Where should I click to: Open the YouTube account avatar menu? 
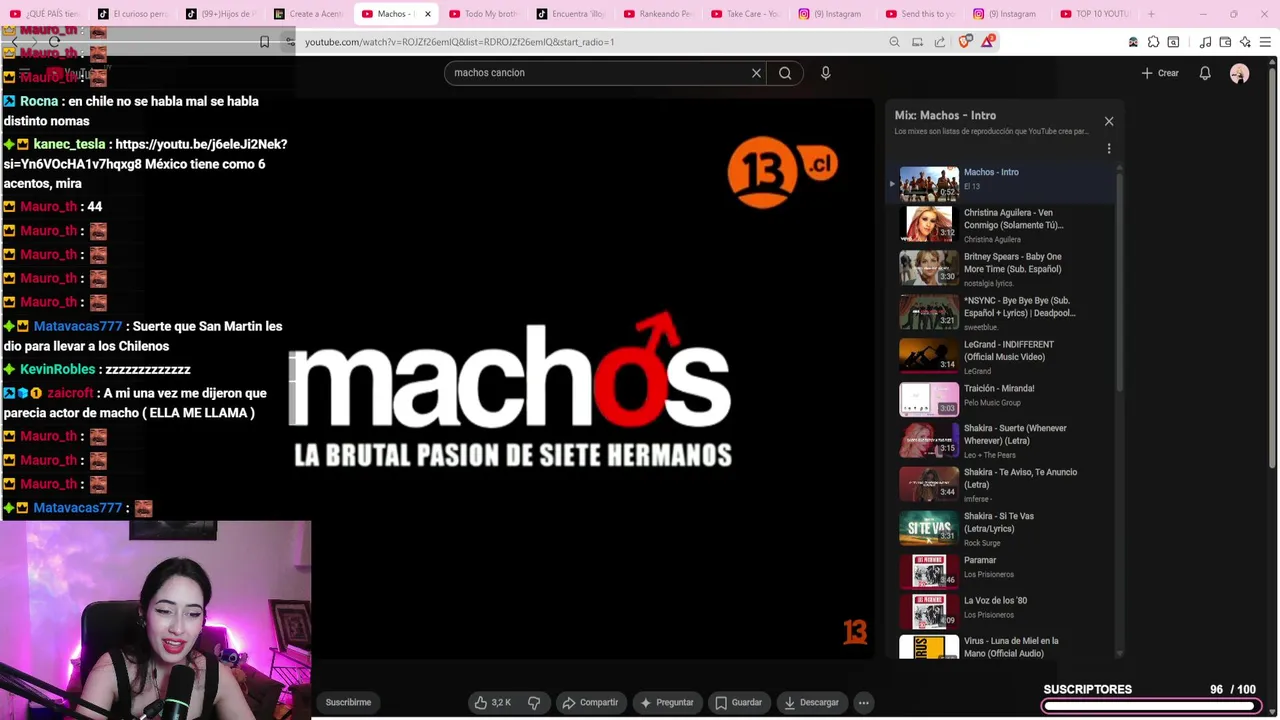(x=1239, y=73)
